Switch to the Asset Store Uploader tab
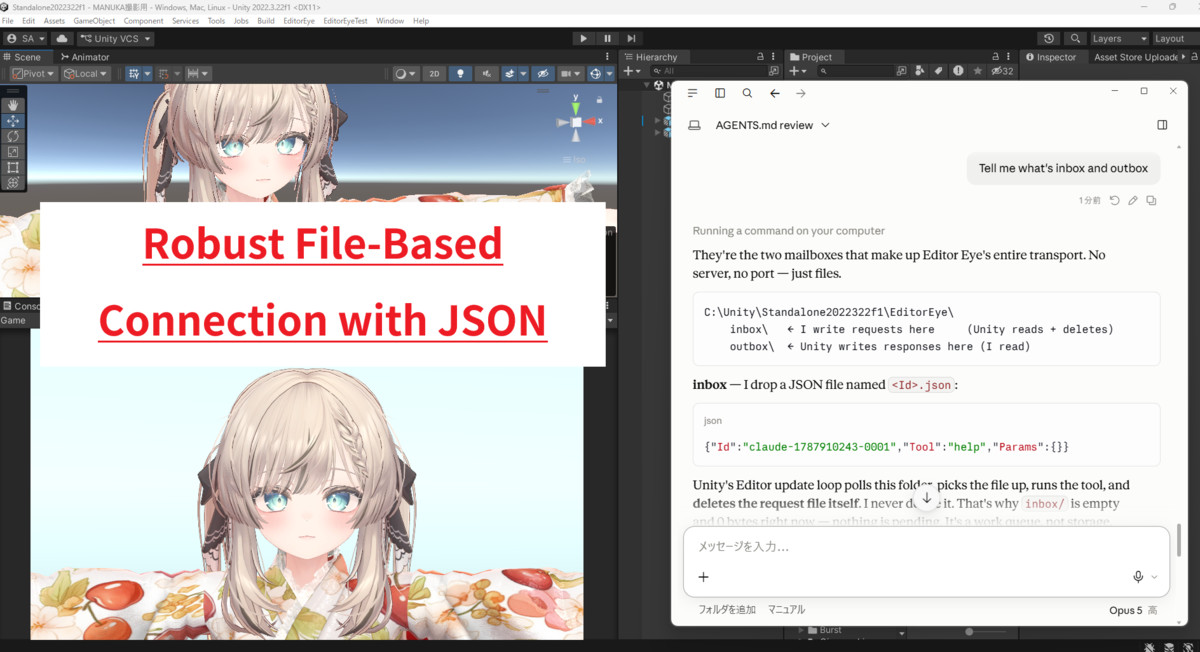Viewport: 1200px width, 652px height. pyautogui.click(x=1137, y=57)
